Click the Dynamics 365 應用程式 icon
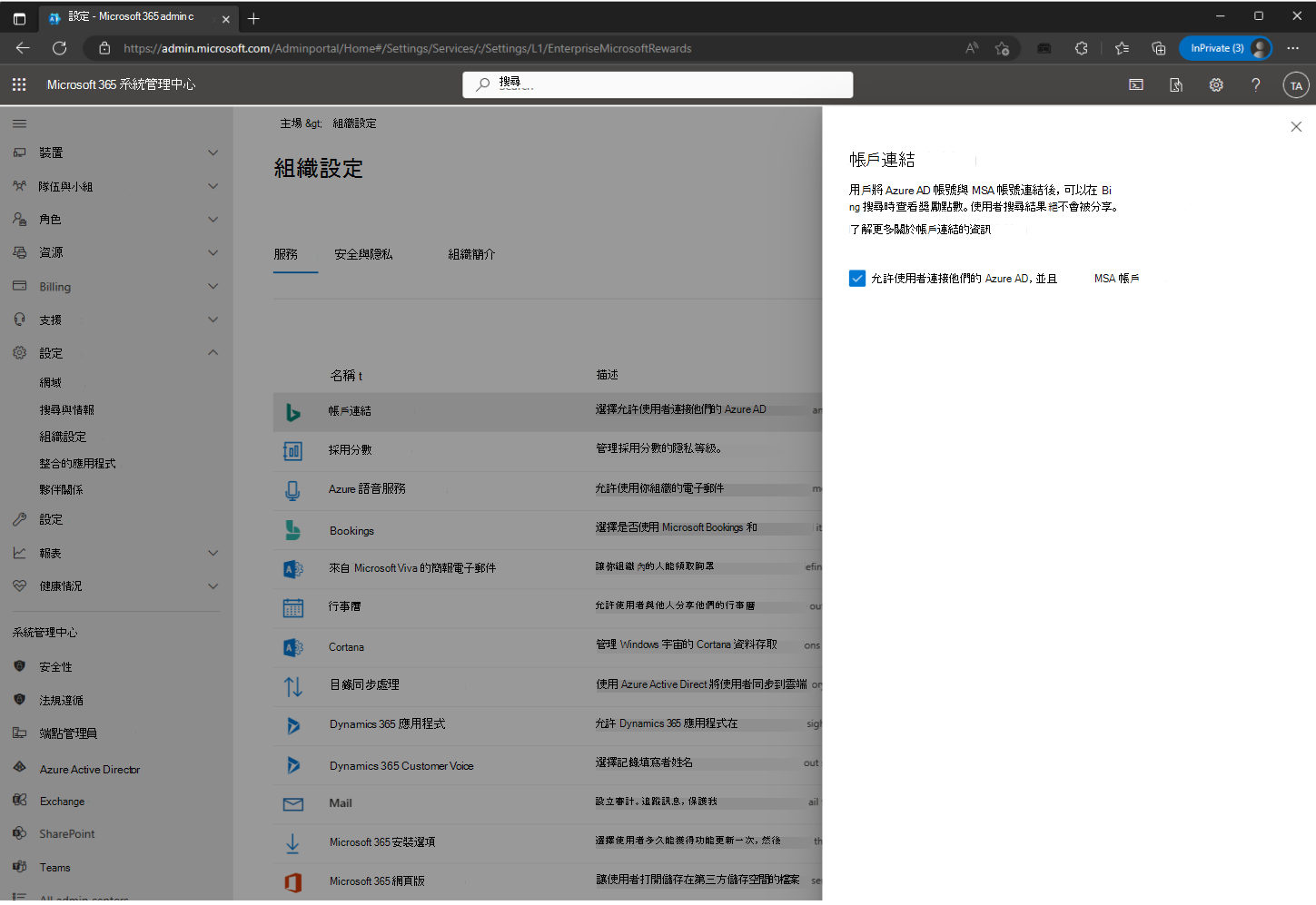This screenshot has height=905, width=1316. (292, 725)
